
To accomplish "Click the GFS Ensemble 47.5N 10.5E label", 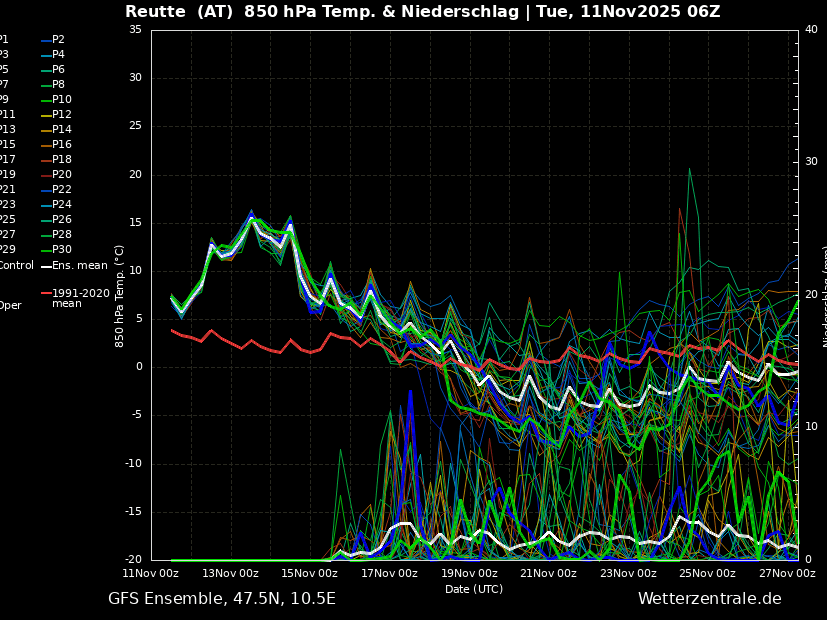I will pyautogui.click(x=222, y=598).
